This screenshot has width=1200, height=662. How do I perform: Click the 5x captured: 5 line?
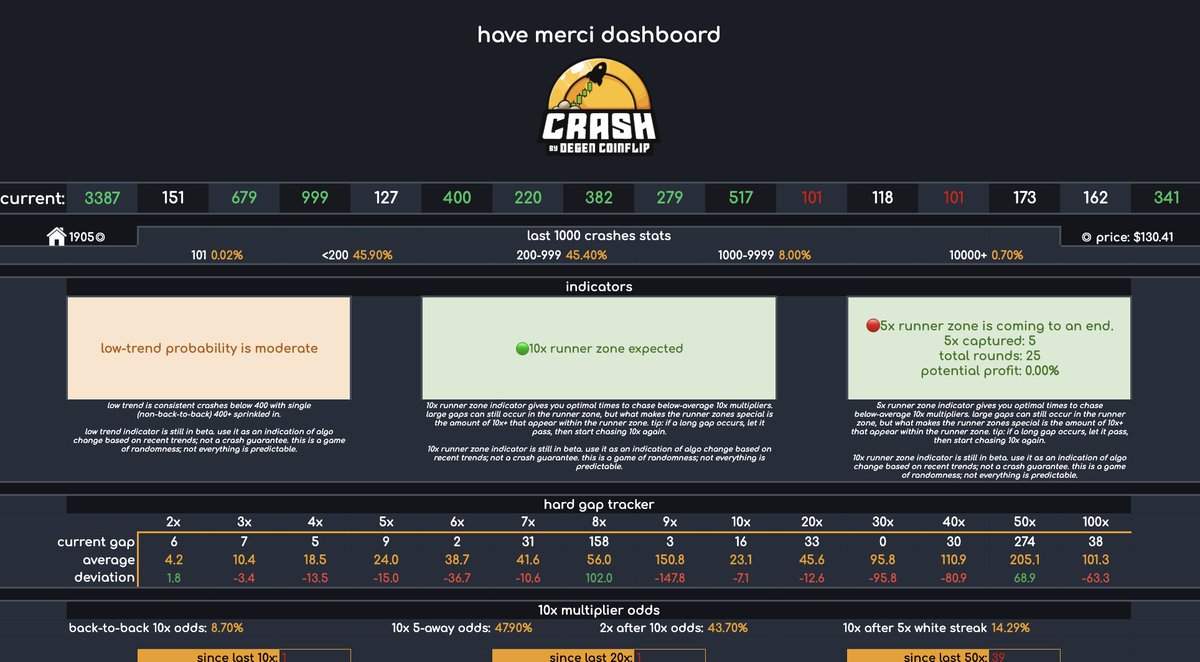tap(989, 341)
